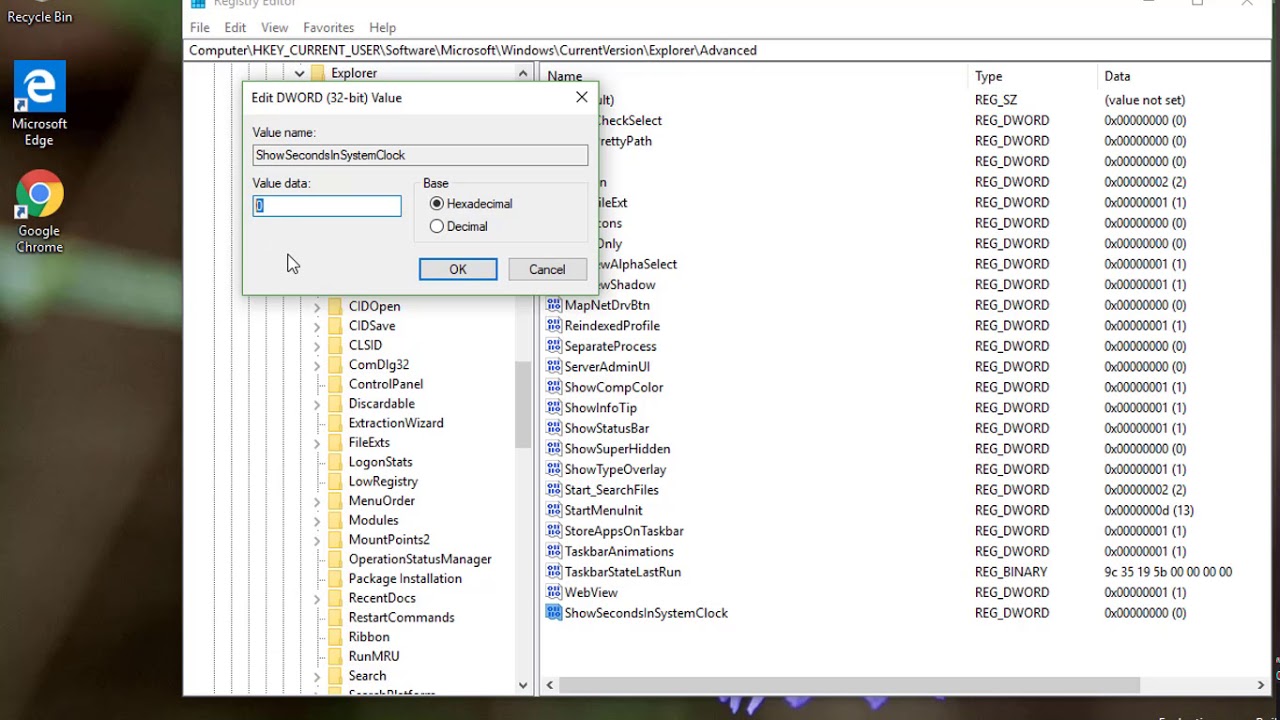The width and height of the screenshot is (1280, 720).
Task: Expand the CIDSave key
Action: point(317,326)
